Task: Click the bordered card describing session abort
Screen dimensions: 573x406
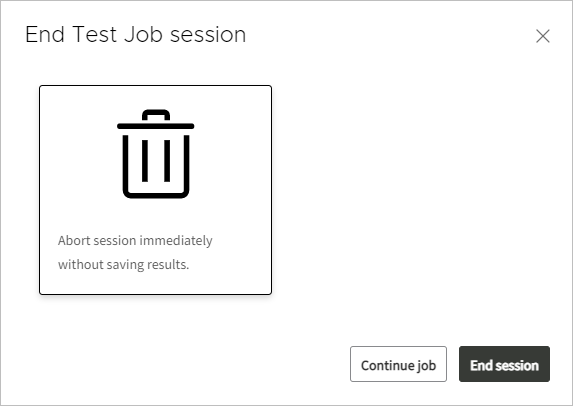Action: pyautogui.click(x=156, y=190)
